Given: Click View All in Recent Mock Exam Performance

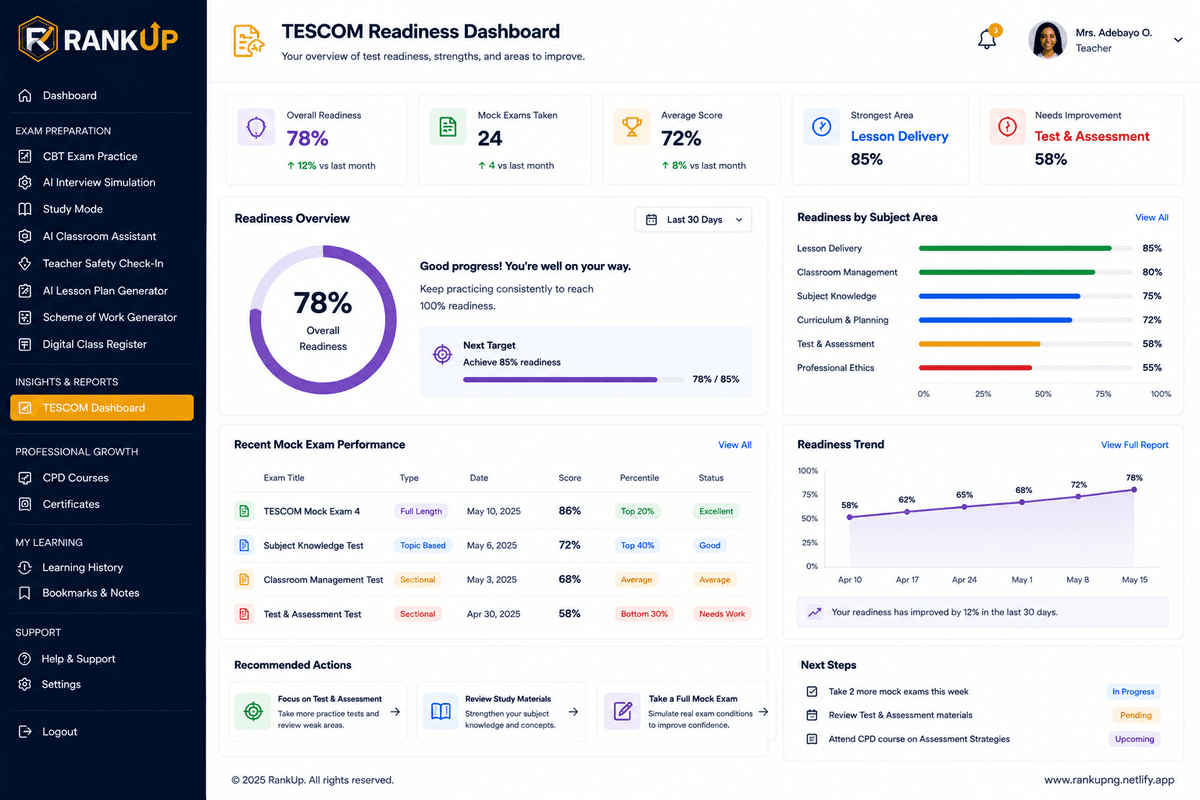Looking at the screenshot, I should [735, 445].
